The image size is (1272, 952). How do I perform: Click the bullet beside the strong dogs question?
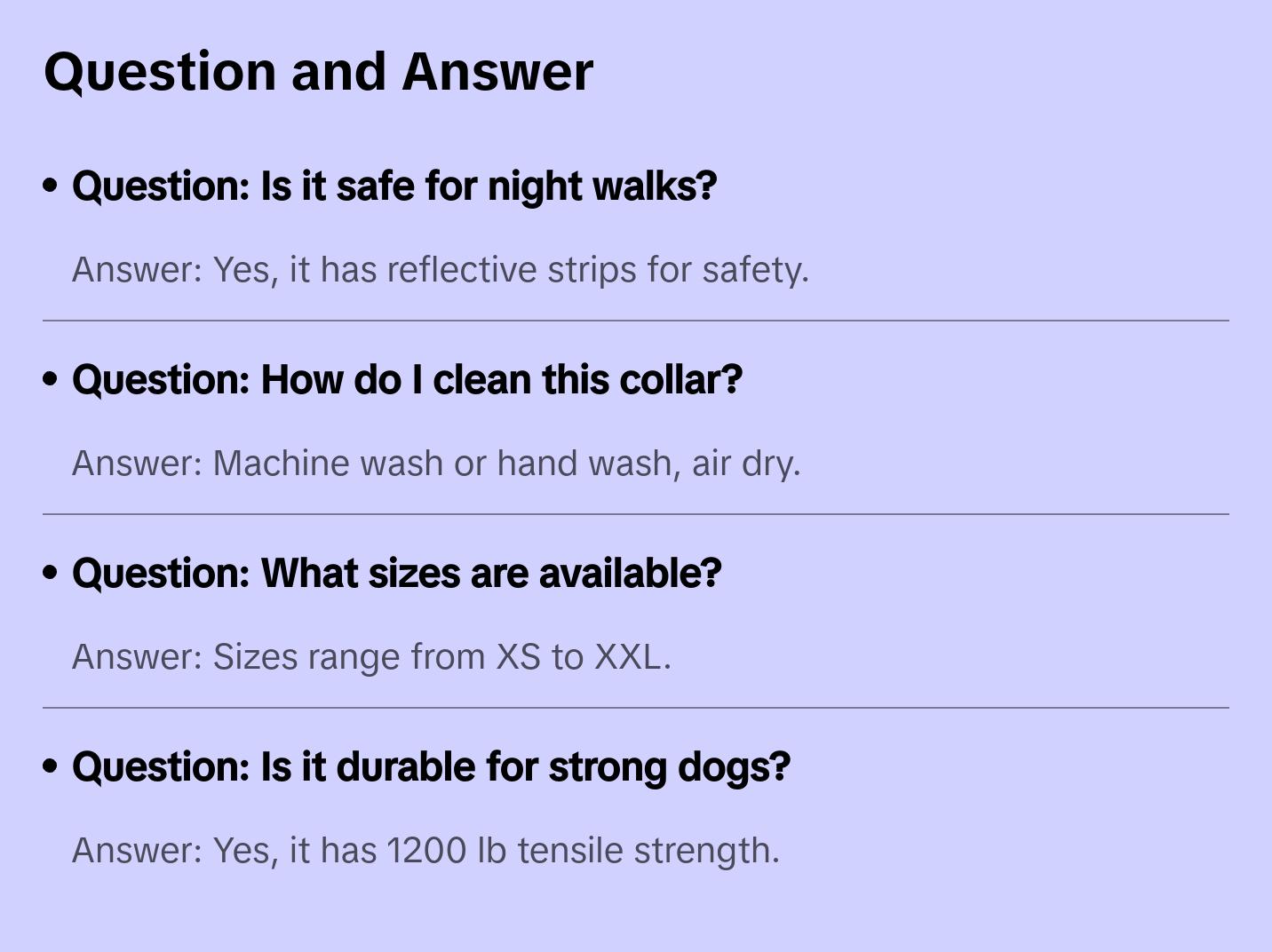51,766
